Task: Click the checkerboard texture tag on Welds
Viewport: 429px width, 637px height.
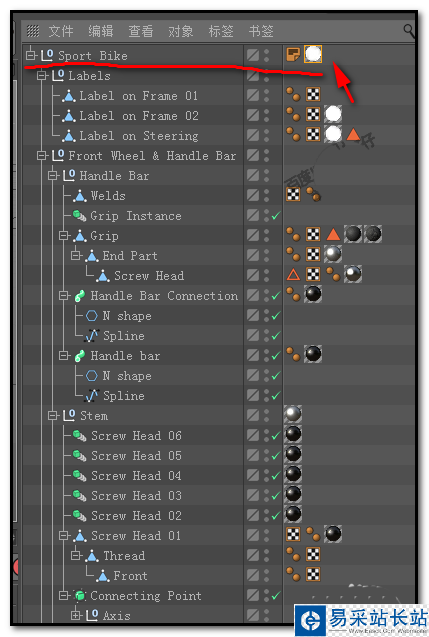Action: 293,194
